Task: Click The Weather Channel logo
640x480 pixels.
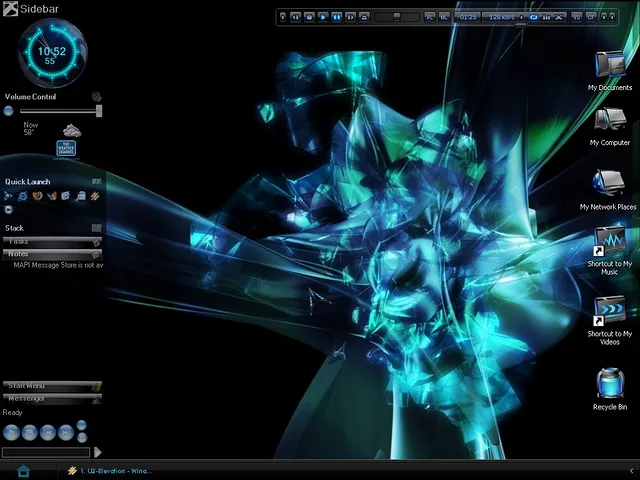Action: click(67, 148)
